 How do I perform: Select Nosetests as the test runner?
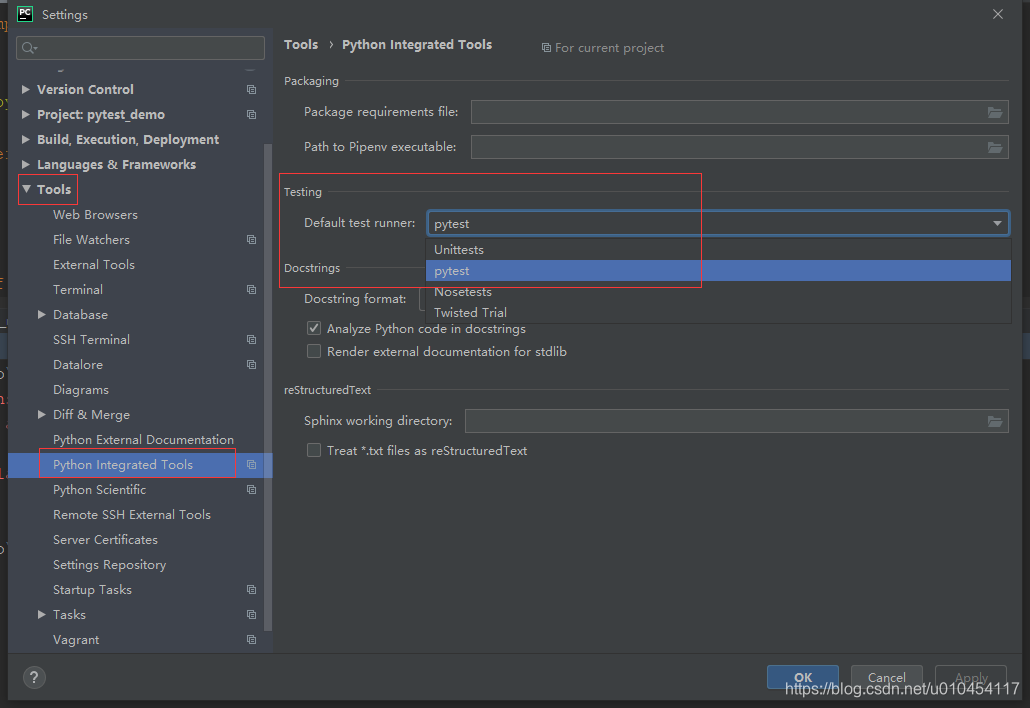(463, 291)
